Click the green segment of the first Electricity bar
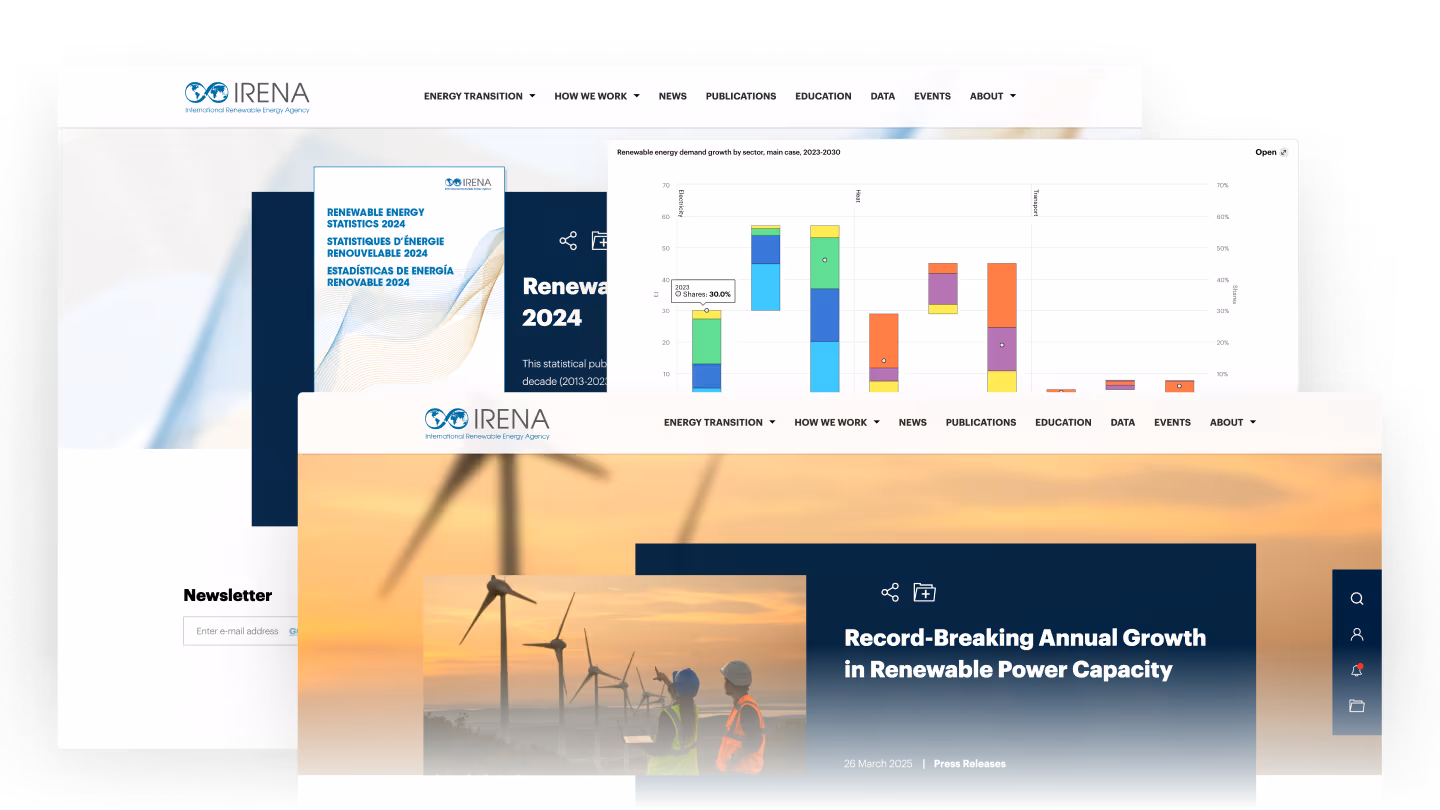 click(x=706, y=341)
